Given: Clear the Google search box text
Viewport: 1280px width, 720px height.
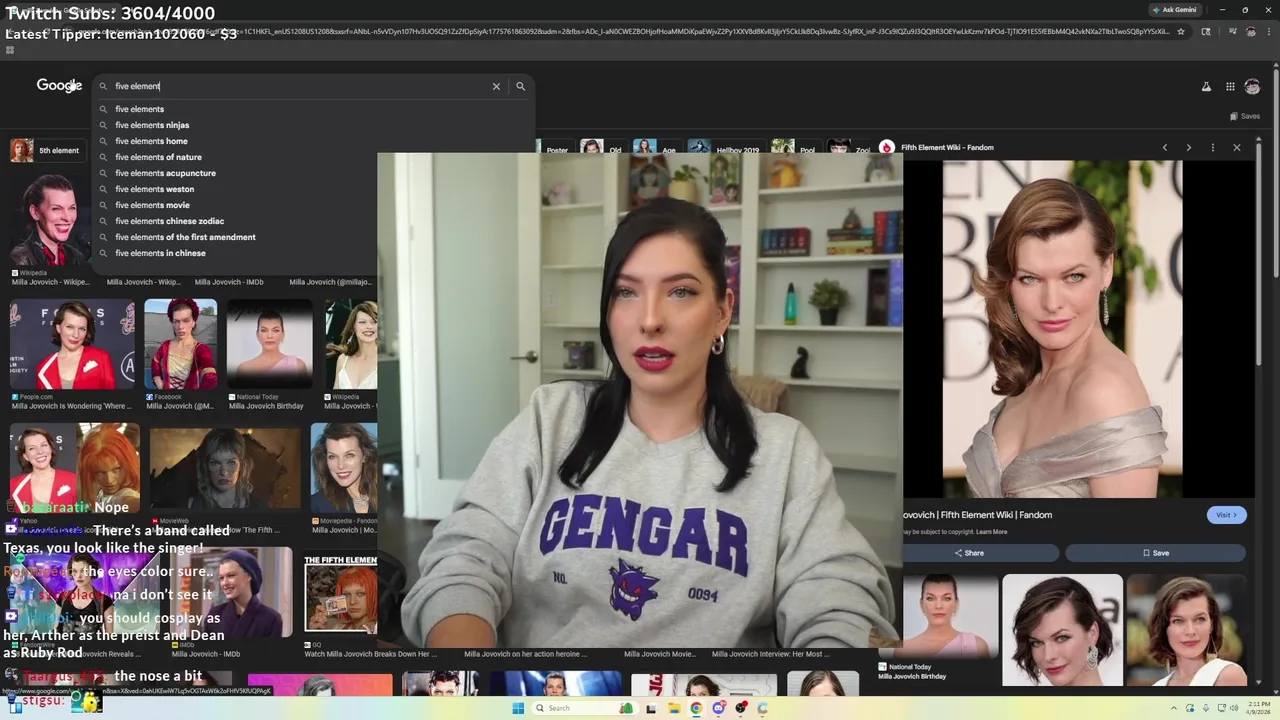Looking at the screenshot, I should click(496, 86).
